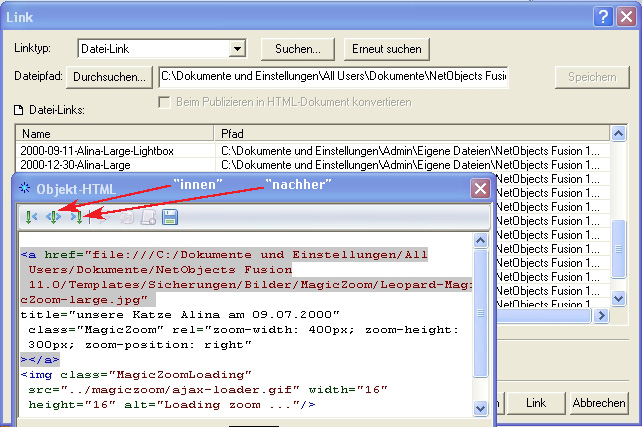Click the Suchen... button
The width and height of the screenshot is (642, 427).
point(297,48)
